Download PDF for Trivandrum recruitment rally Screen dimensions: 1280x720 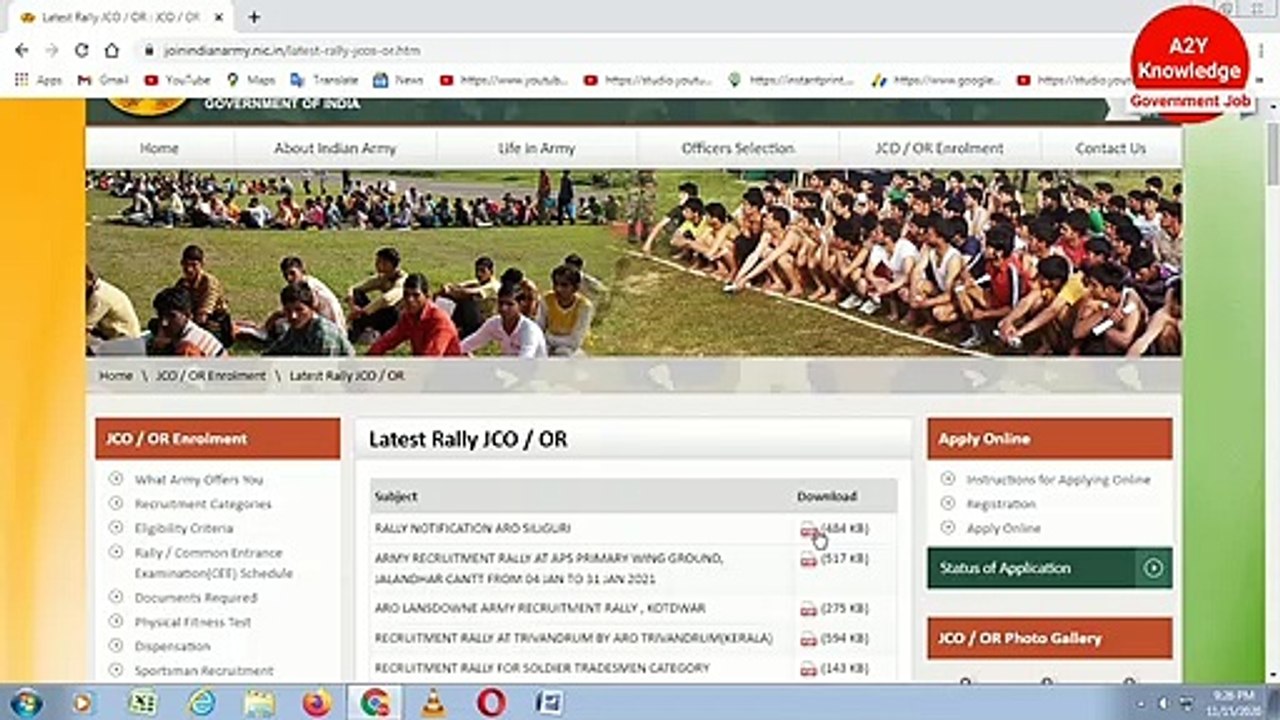(x=808, y=639)
